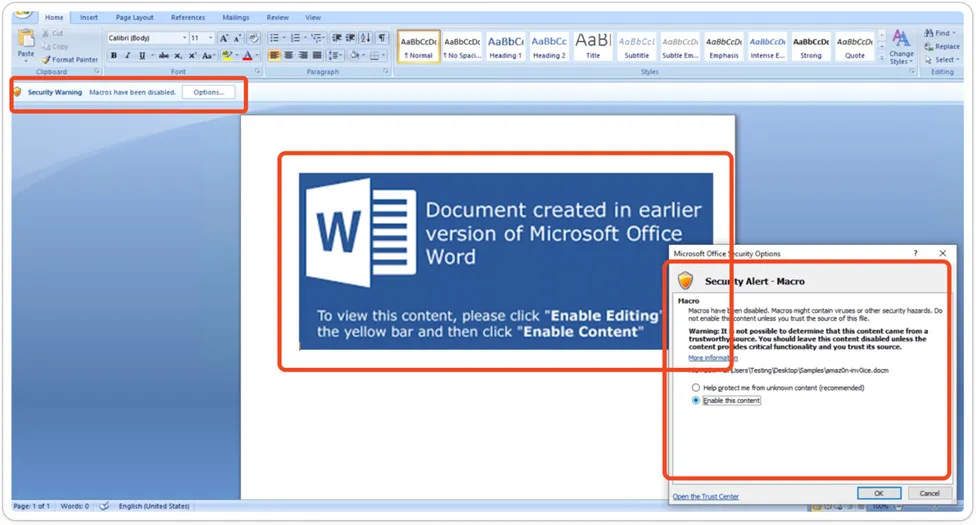Click the Grow Font icon
Image resolution: width=980 pixels, height=525 pixels.
[224, 38]
